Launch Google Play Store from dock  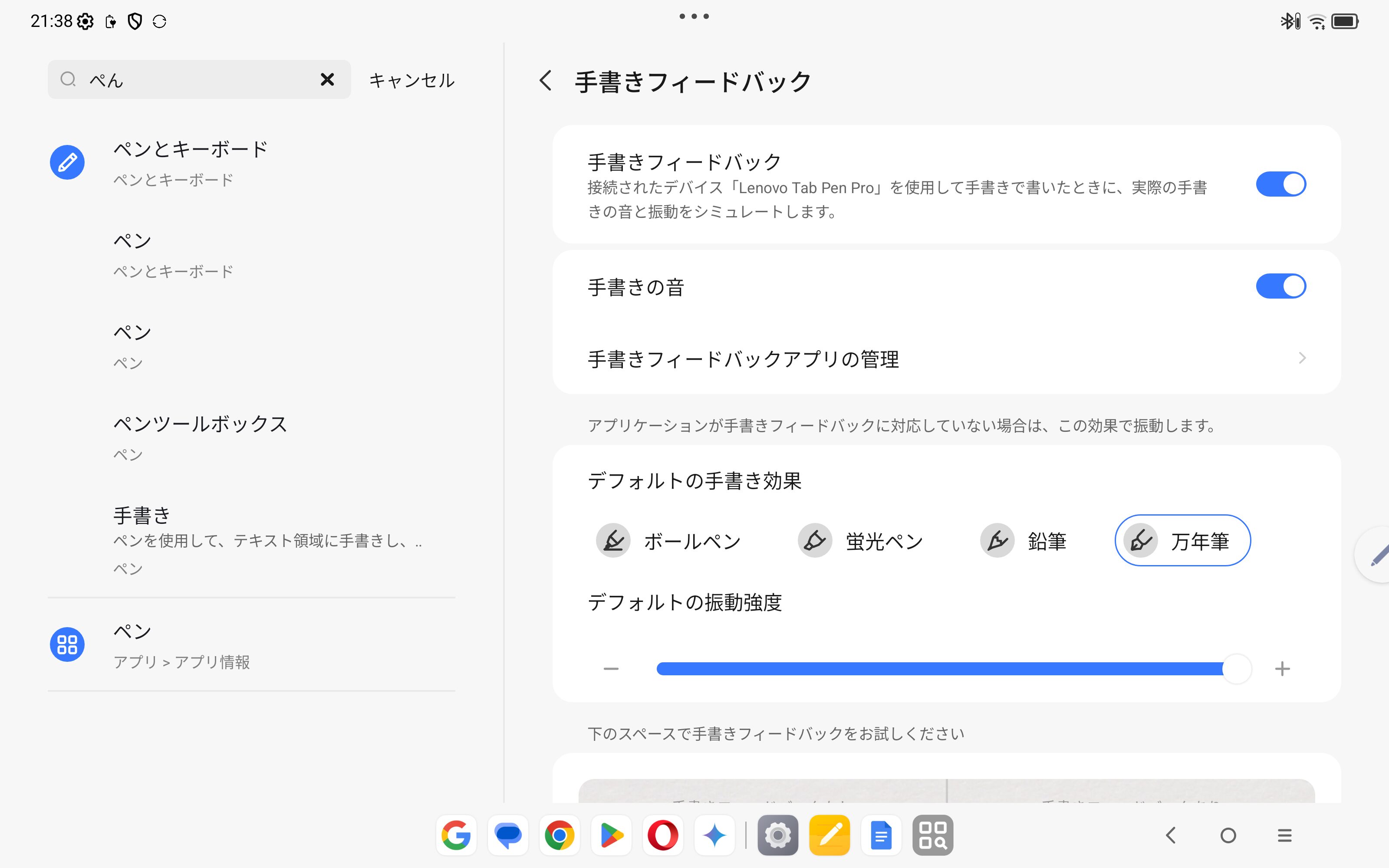tap(611, 835)
